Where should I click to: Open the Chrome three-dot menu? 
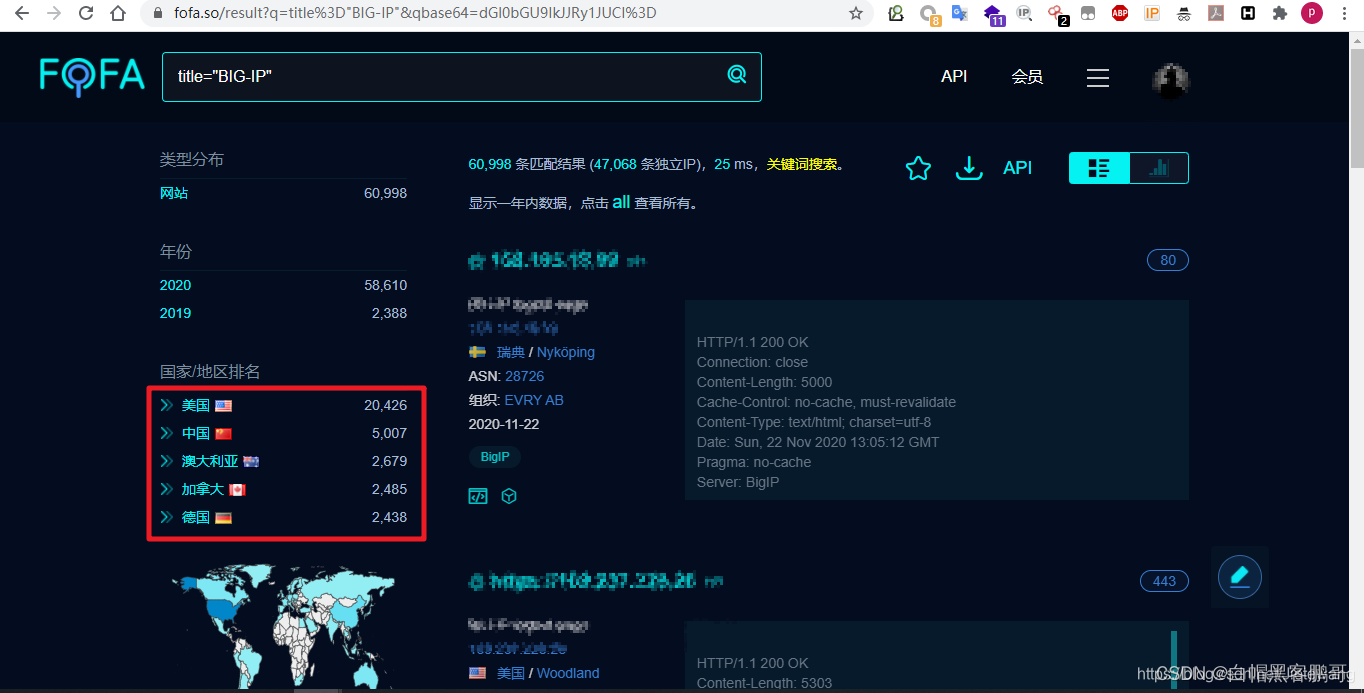[x=1345, y=13]
